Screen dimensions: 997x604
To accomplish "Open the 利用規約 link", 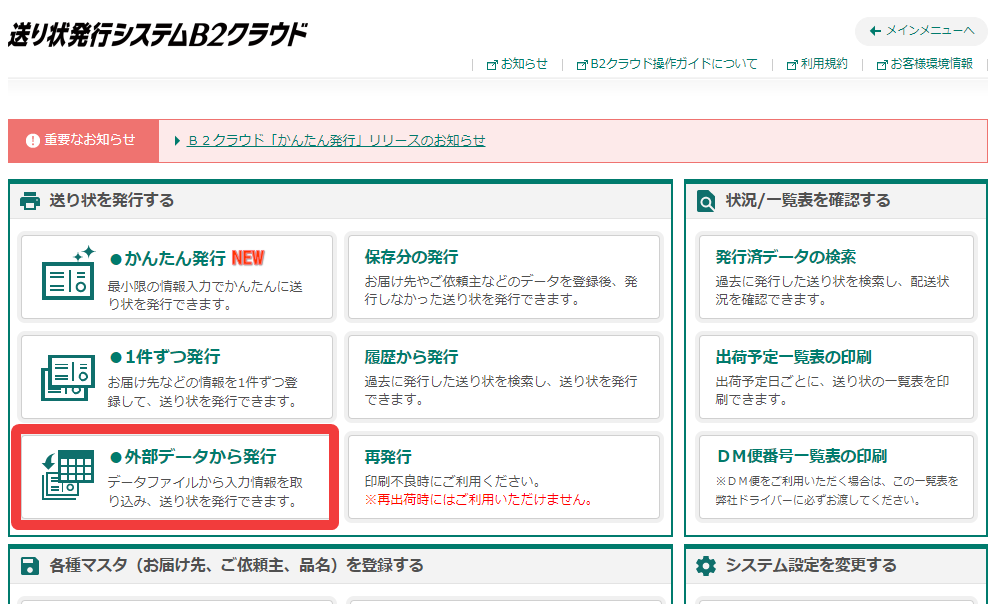I will [824, 64].
